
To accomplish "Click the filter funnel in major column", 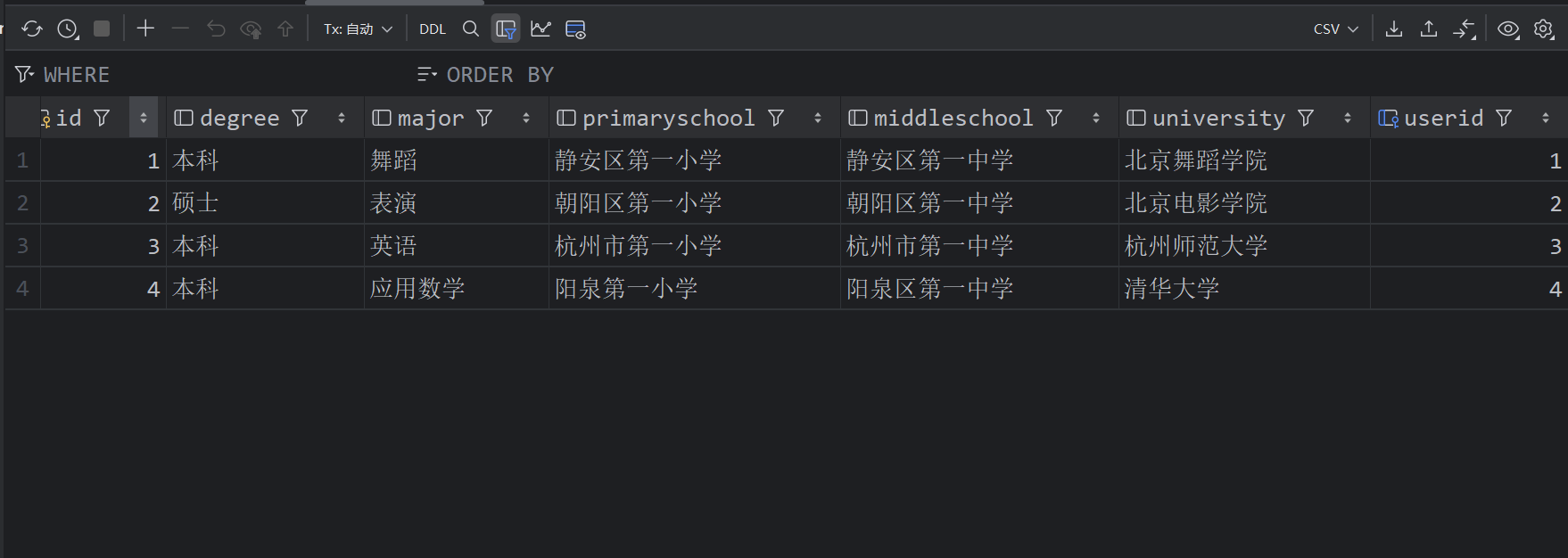I will [x=484, y=118].
